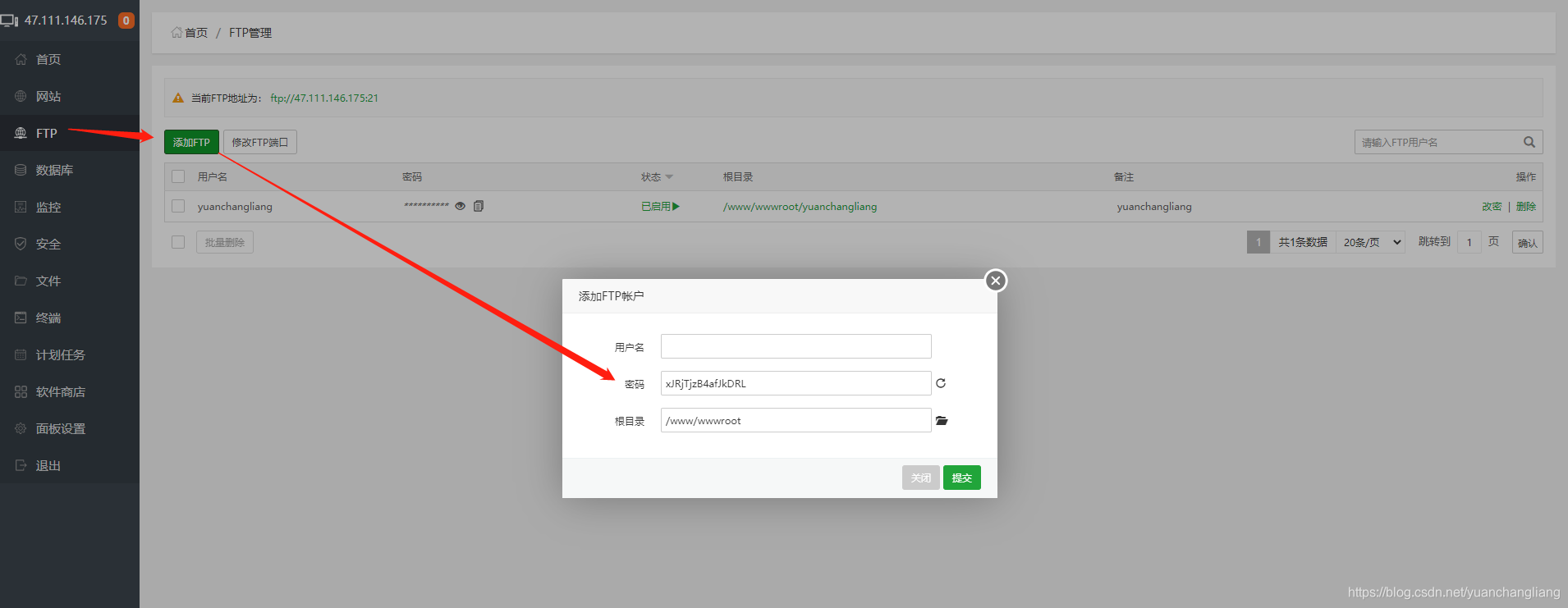Click the ftp://47.111.146.175:21 address link
1568x608 pixels.
(324, 98)
